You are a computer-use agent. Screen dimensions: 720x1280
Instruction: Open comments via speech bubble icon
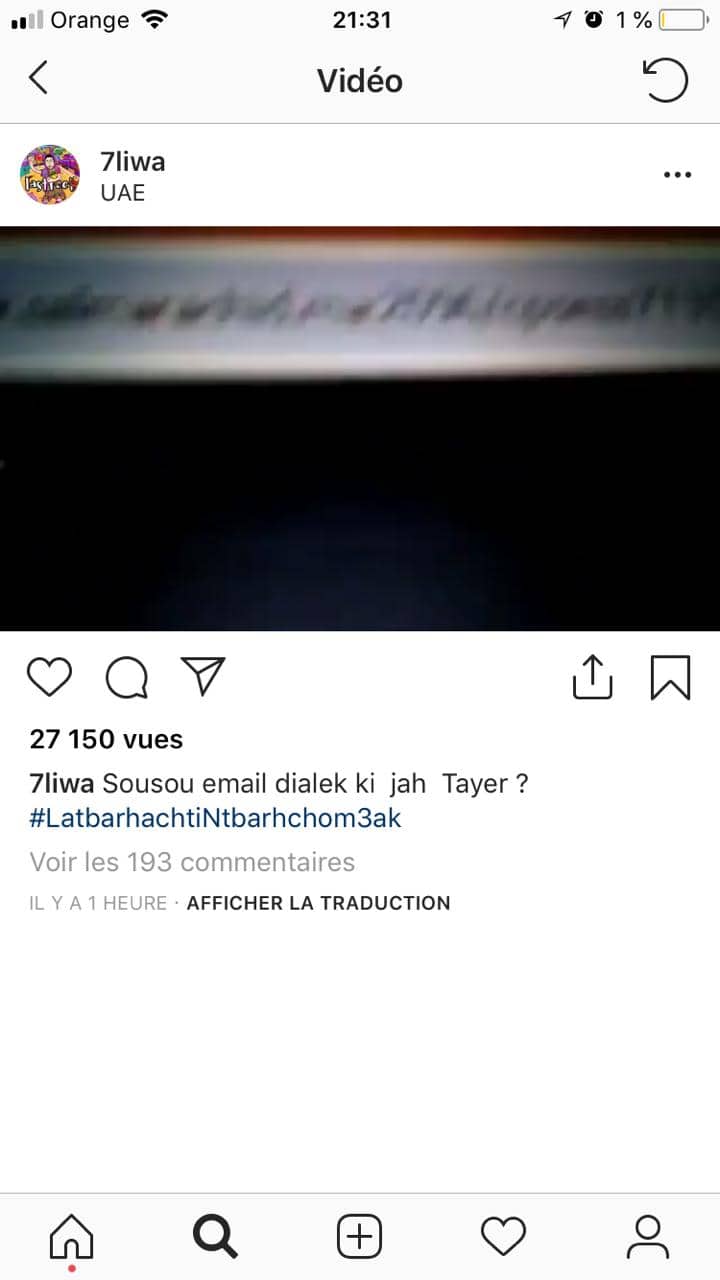pos(127,677)
